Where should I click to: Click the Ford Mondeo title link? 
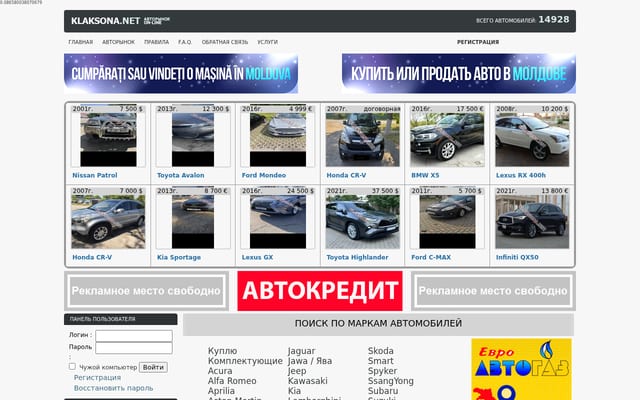[x=264, y=175]
